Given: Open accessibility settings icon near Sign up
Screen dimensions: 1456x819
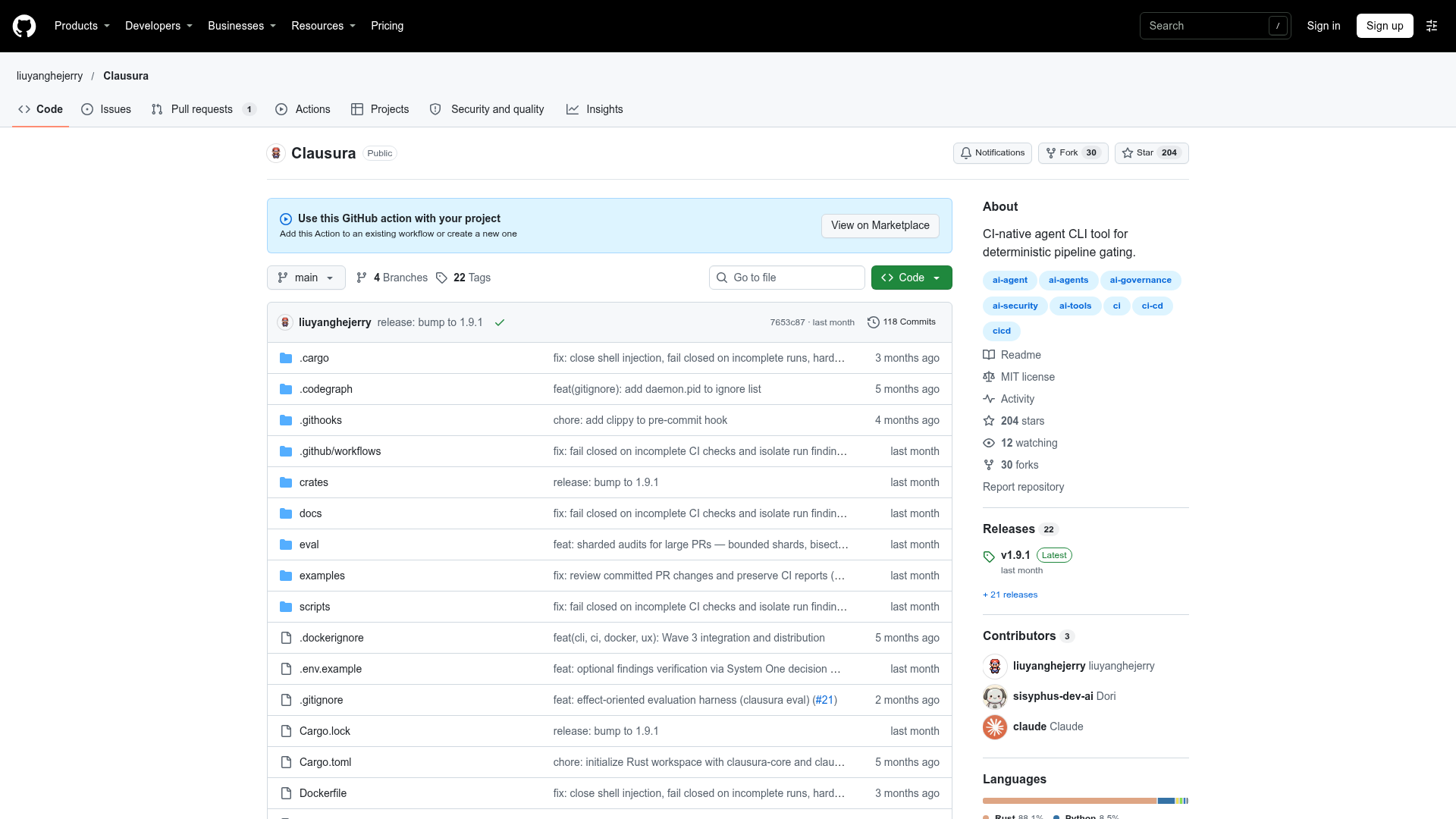Looking at the screenshot, I should (x=1432, y=26).
